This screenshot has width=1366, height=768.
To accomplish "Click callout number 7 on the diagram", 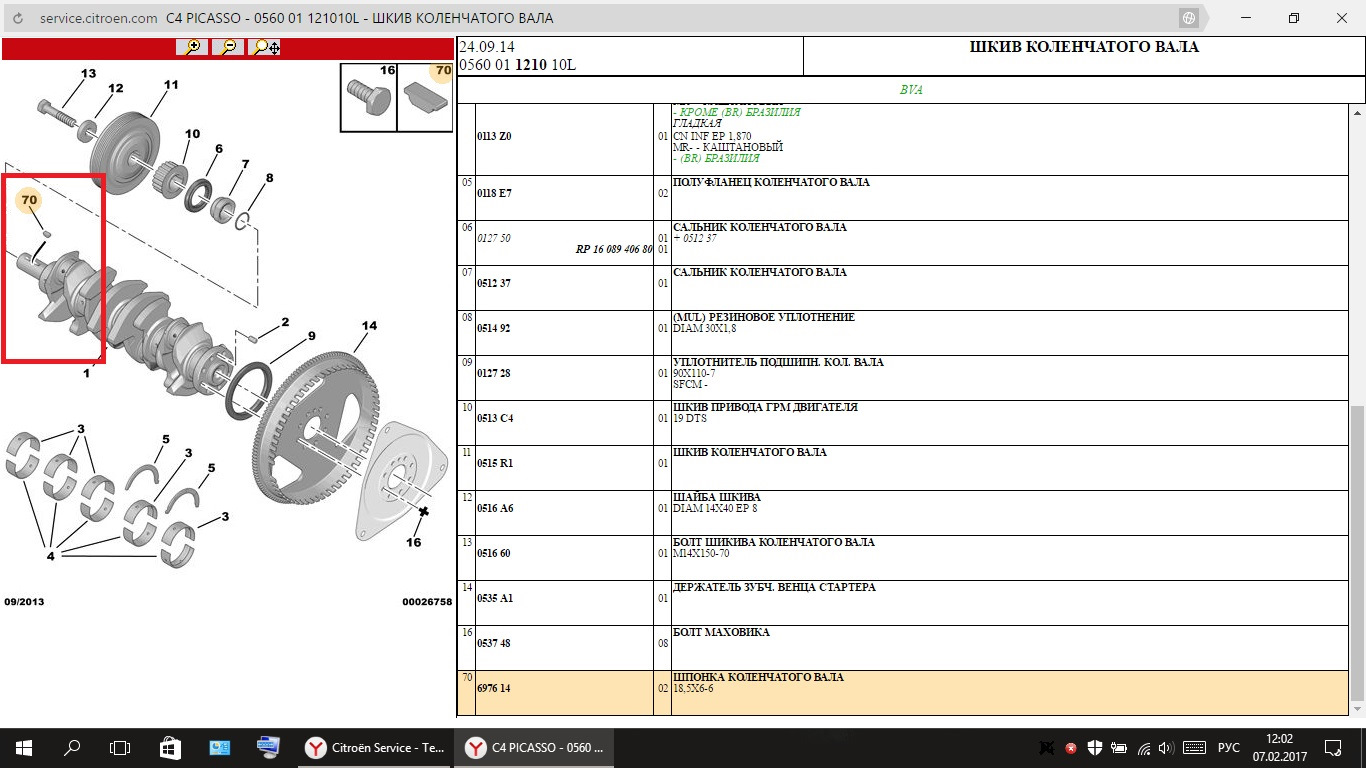I will [x=245, y=163].
